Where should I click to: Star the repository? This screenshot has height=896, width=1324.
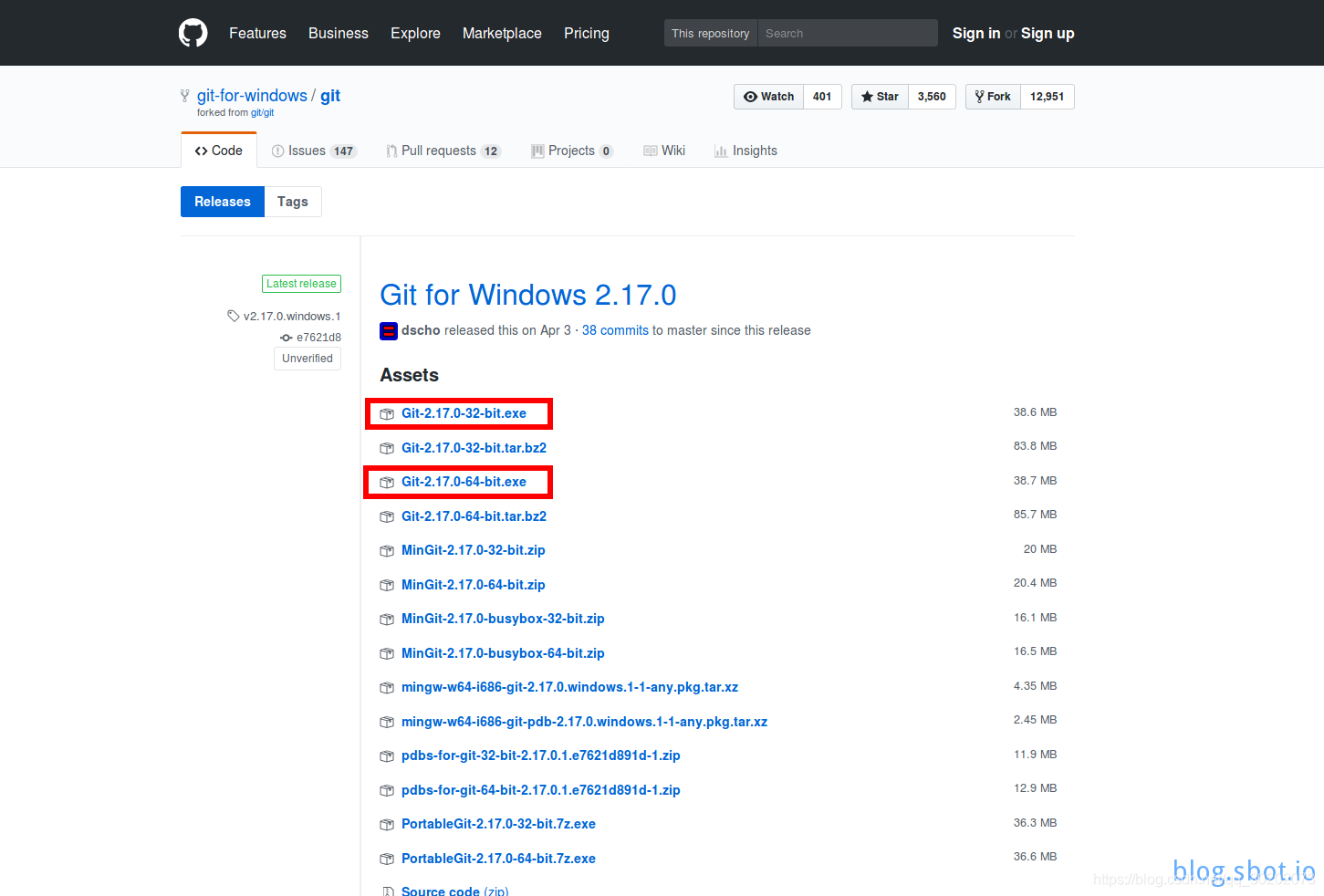click(880, 97)
